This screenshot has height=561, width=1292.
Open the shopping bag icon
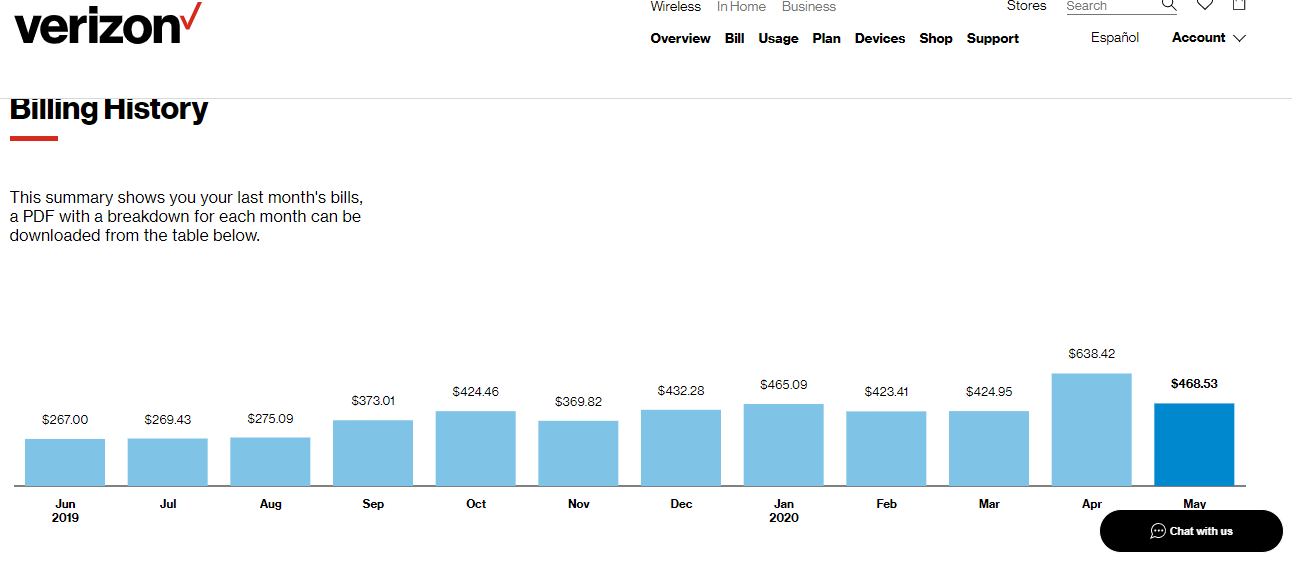pos(1239,5)
